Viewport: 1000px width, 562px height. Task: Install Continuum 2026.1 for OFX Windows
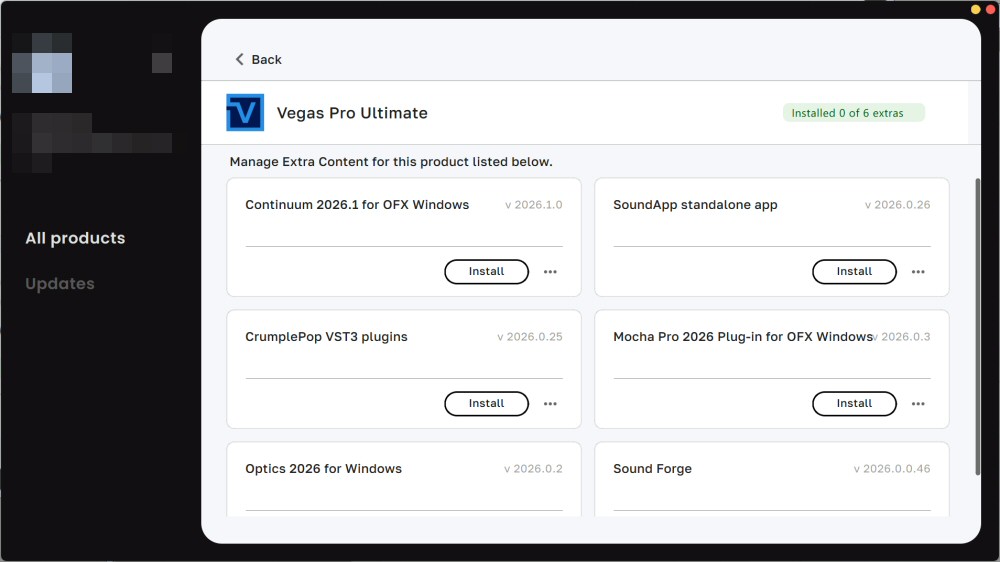click(x=486, y=272)
